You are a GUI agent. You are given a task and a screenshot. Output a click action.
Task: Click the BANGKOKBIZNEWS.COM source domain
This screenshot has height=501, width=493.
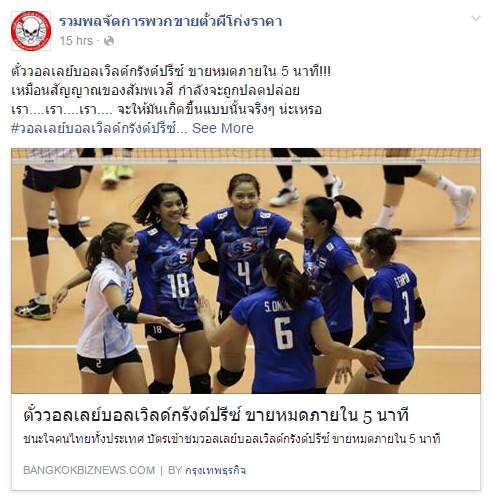coord(89,470)
